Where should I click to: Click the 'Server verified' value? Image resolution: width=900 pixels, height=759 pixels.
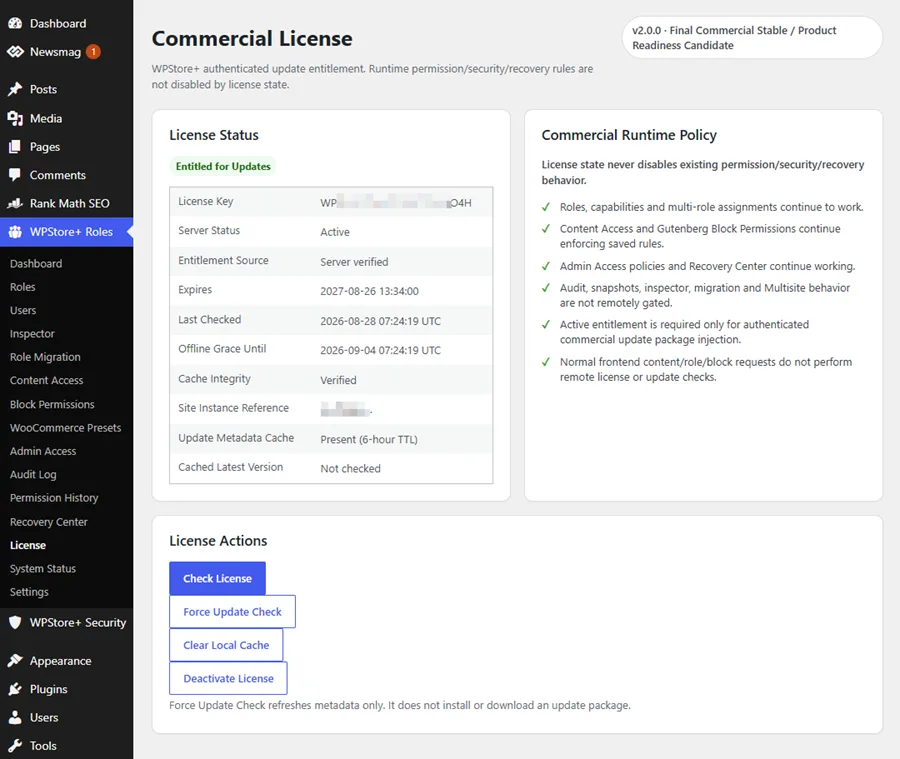click(354, 262)
